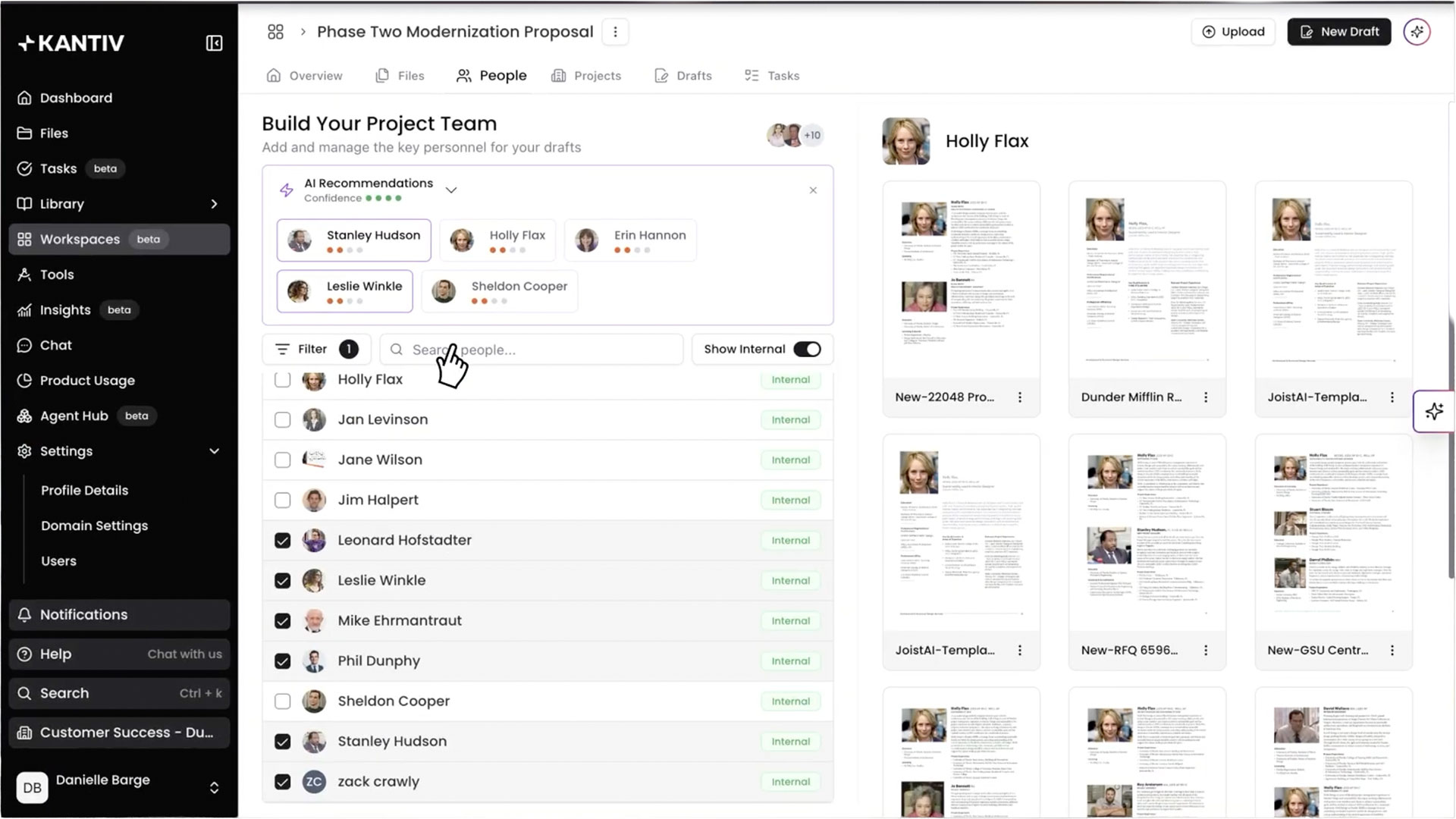This screenshot has height=819, width=1456.
Task: Uncheck the Phil Dunphy checkbox
Action: tap(282, 661)
